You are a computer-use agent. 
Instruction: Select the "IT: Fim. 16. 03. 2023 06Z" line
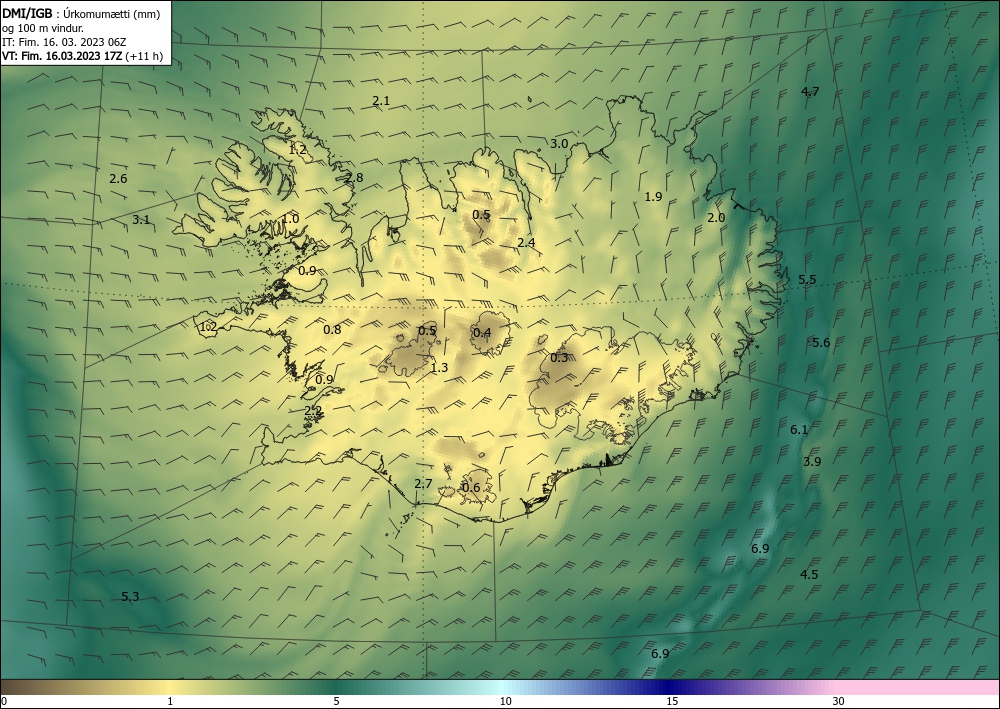(x=64, y=42)
